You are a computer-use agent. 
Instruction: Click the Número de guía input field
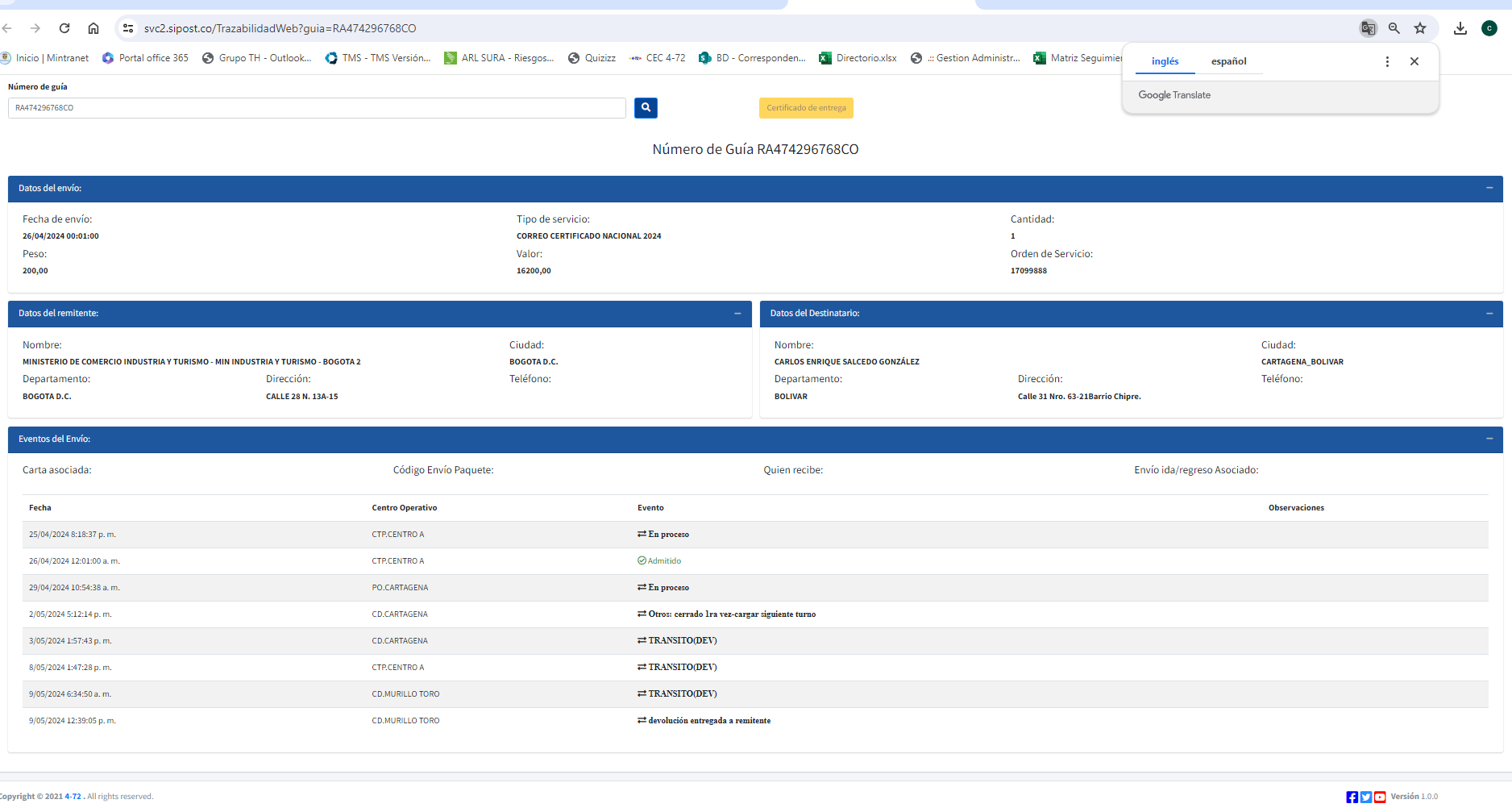coord(317,108)
